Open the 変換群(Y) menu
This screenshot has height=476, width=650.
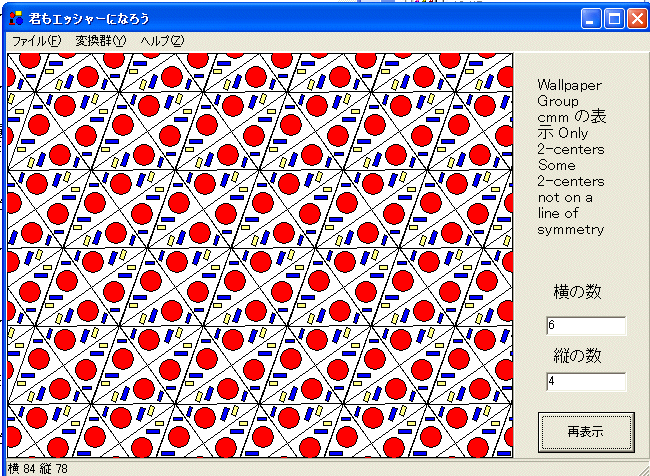point(100,41)
